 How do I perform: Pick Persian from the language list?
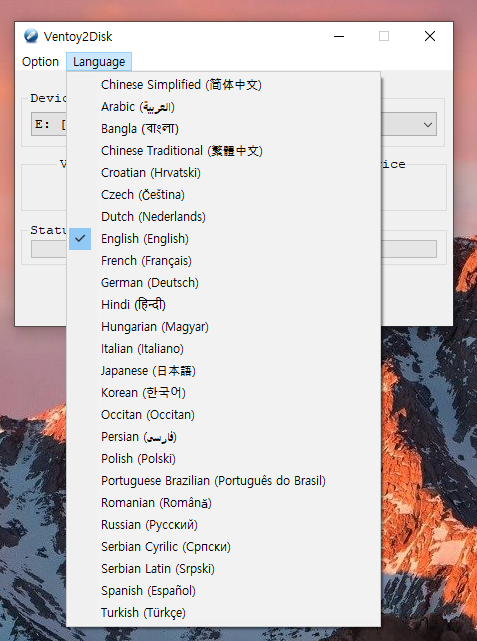(x=224, y=437)
